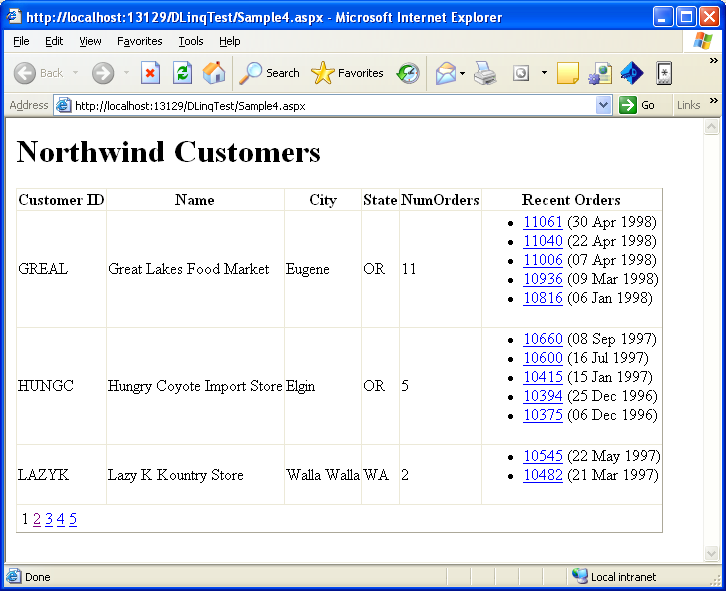Open the address bar dropdown list
The width and height of the screenshot is (726, 591).
pyautogui.click(x=603, y=105)
